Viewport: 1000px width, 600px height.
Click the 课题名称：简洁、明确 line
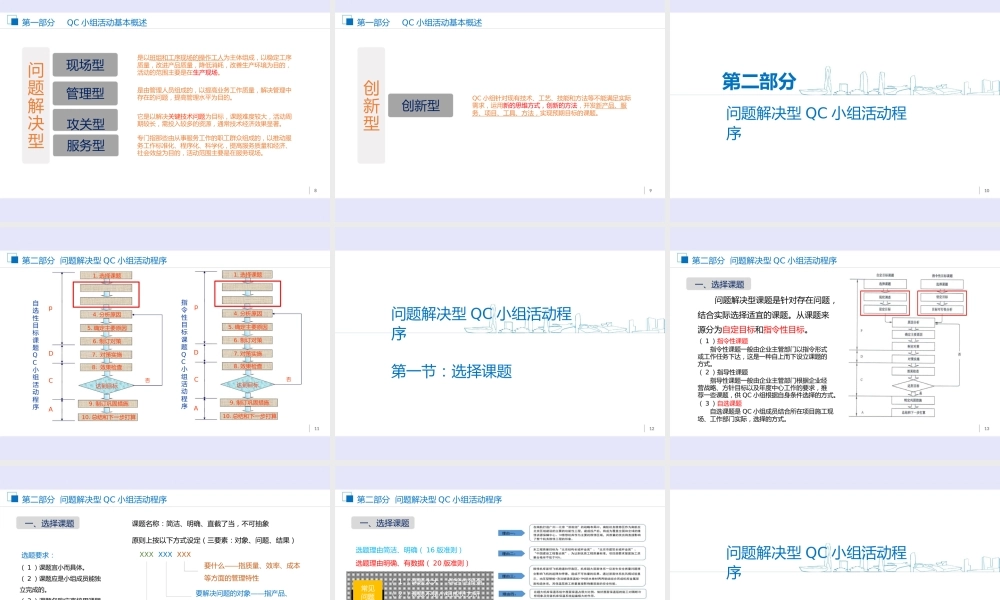200,523
